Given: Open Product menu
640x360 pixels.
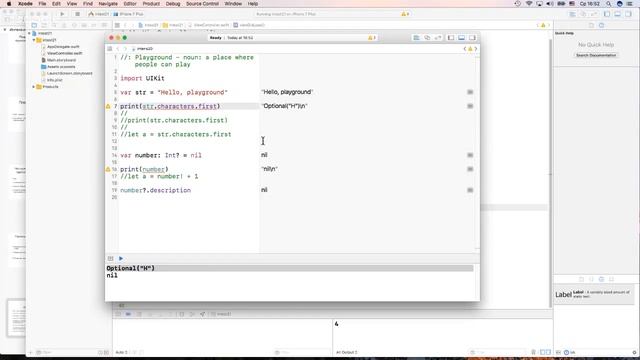Looking at the screenshot, I should click(151, 4).
